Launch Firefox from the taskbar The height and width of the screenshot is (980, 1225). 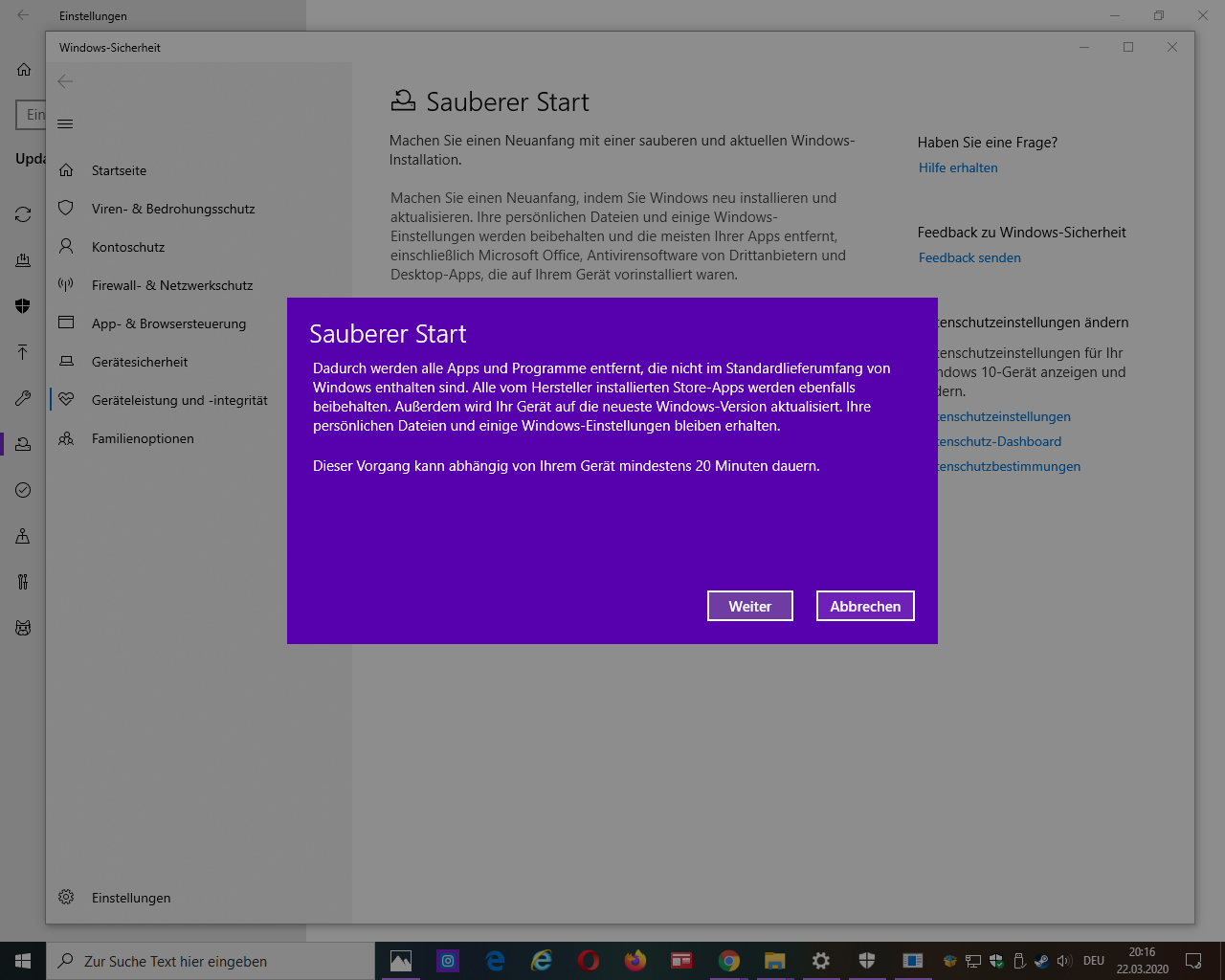tap(635, 961)
